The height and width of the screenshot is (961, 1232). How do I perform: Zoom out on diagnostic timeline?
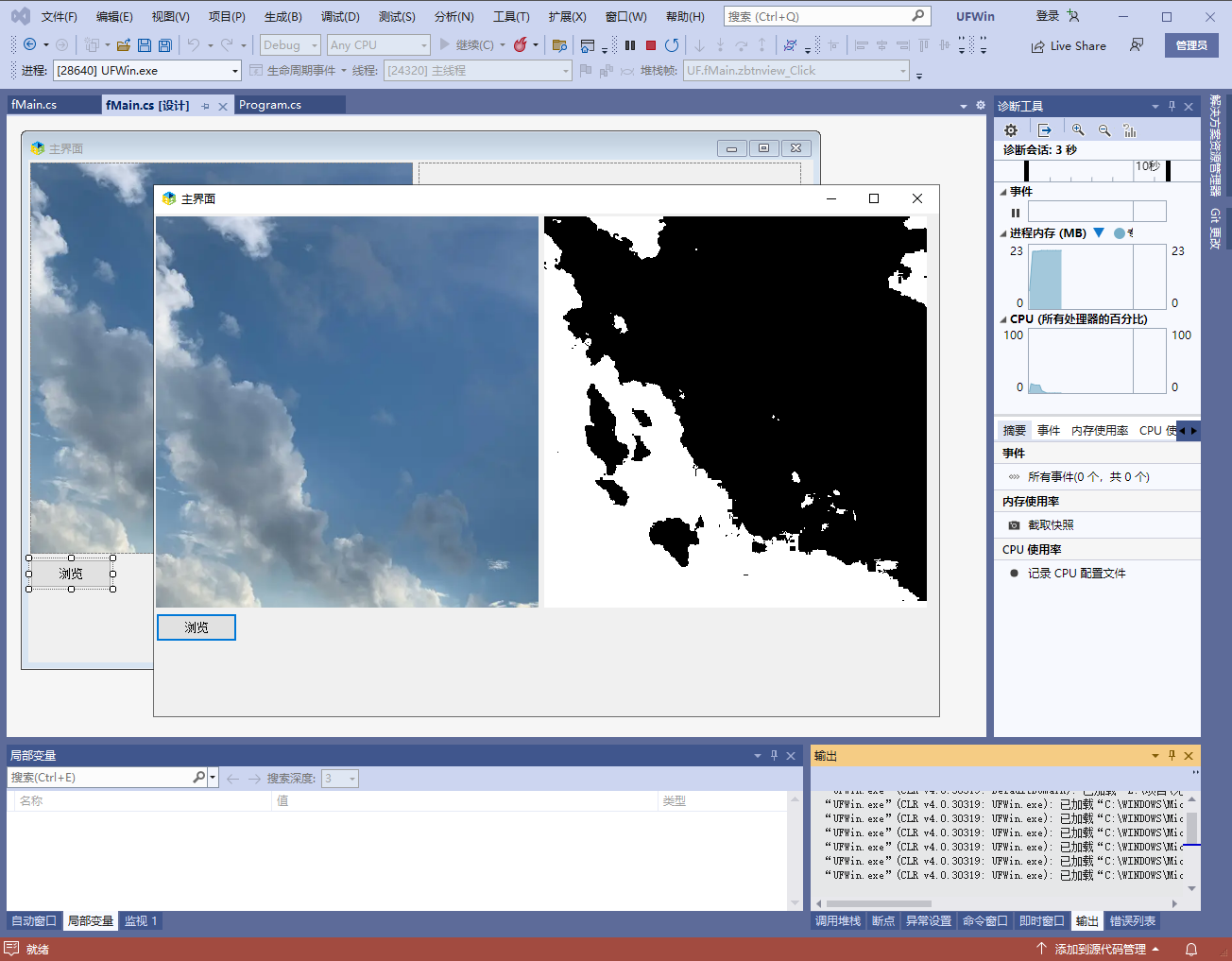tap(1104, 130)
